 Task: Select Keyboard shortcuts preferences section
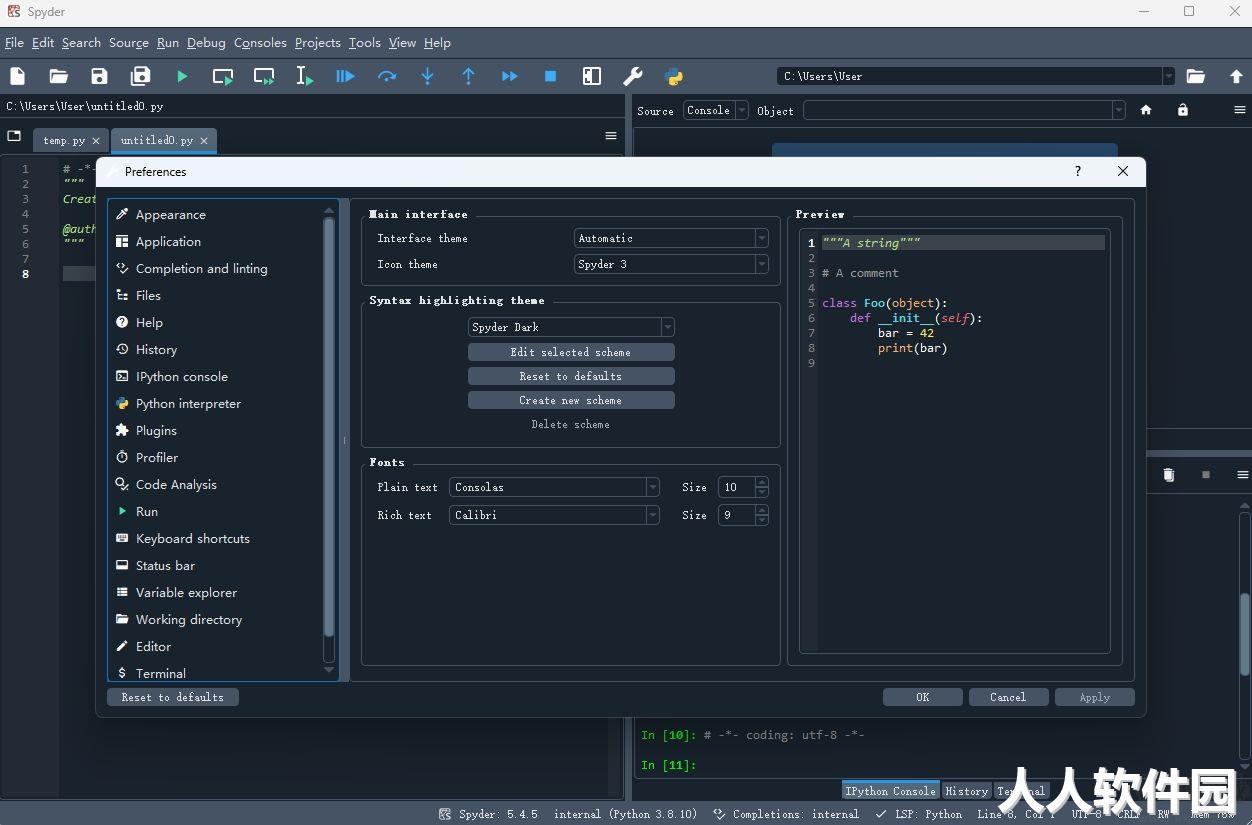tap(215, 538)
